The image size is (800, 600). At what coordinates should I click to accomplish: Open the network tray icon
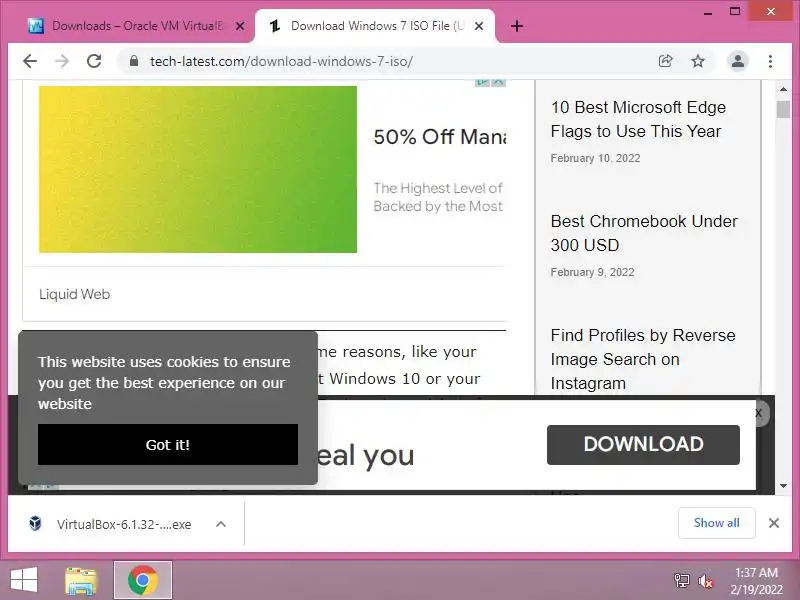tap(681, 581)
